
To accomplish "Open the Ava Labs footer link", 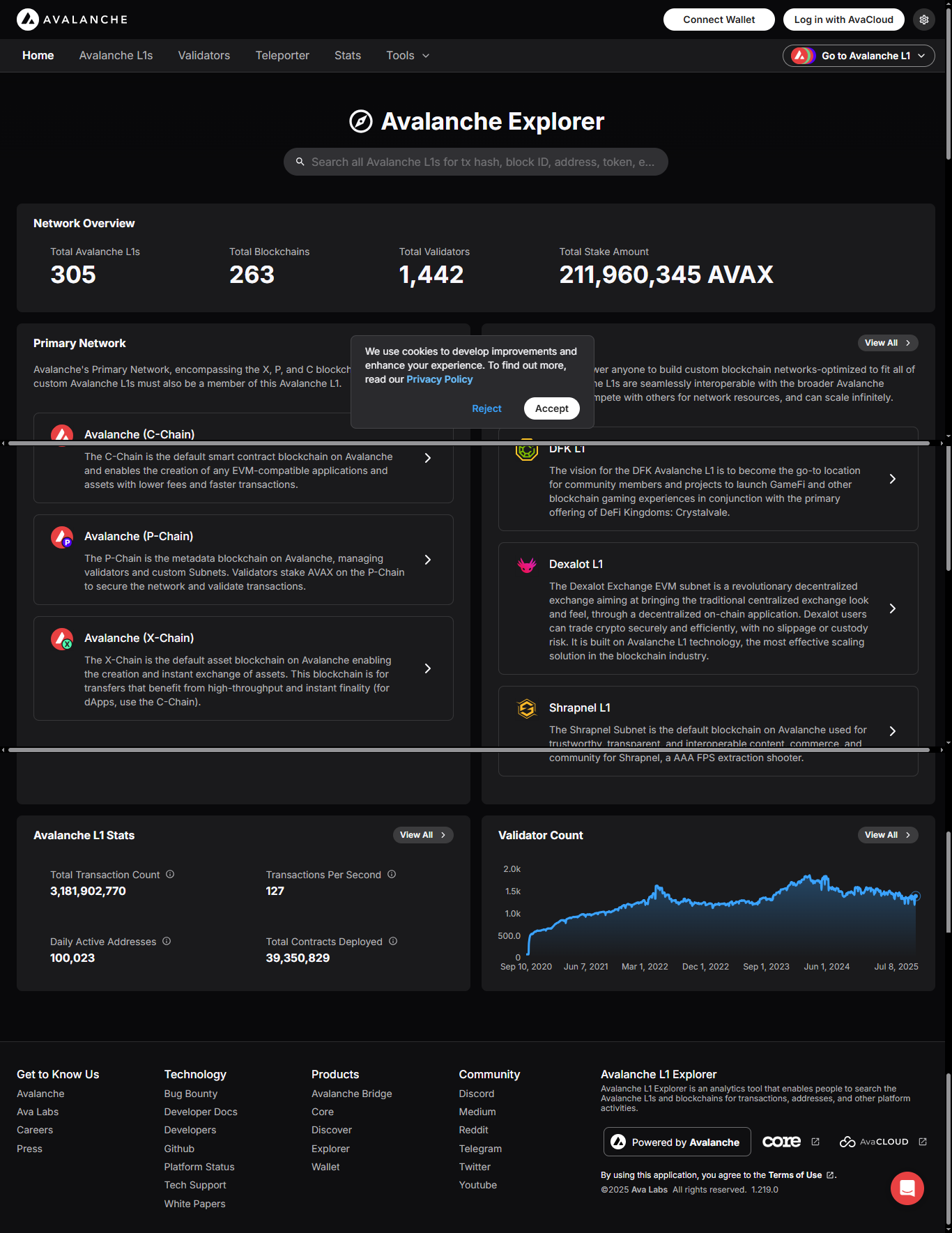I will (x=38, y=1112).
